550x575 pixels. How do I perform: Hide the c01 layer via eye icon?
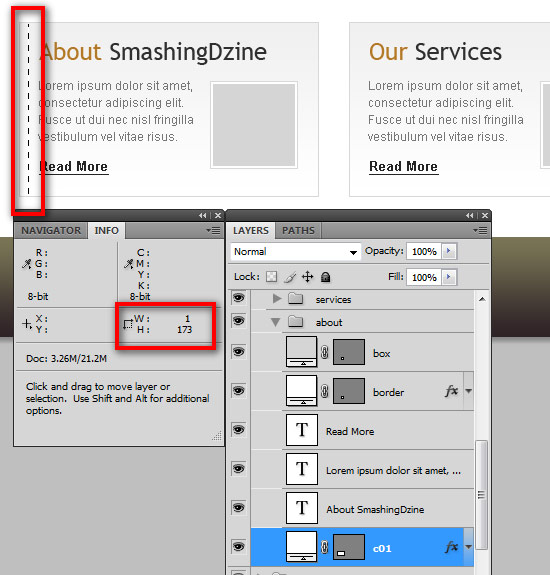239,547
